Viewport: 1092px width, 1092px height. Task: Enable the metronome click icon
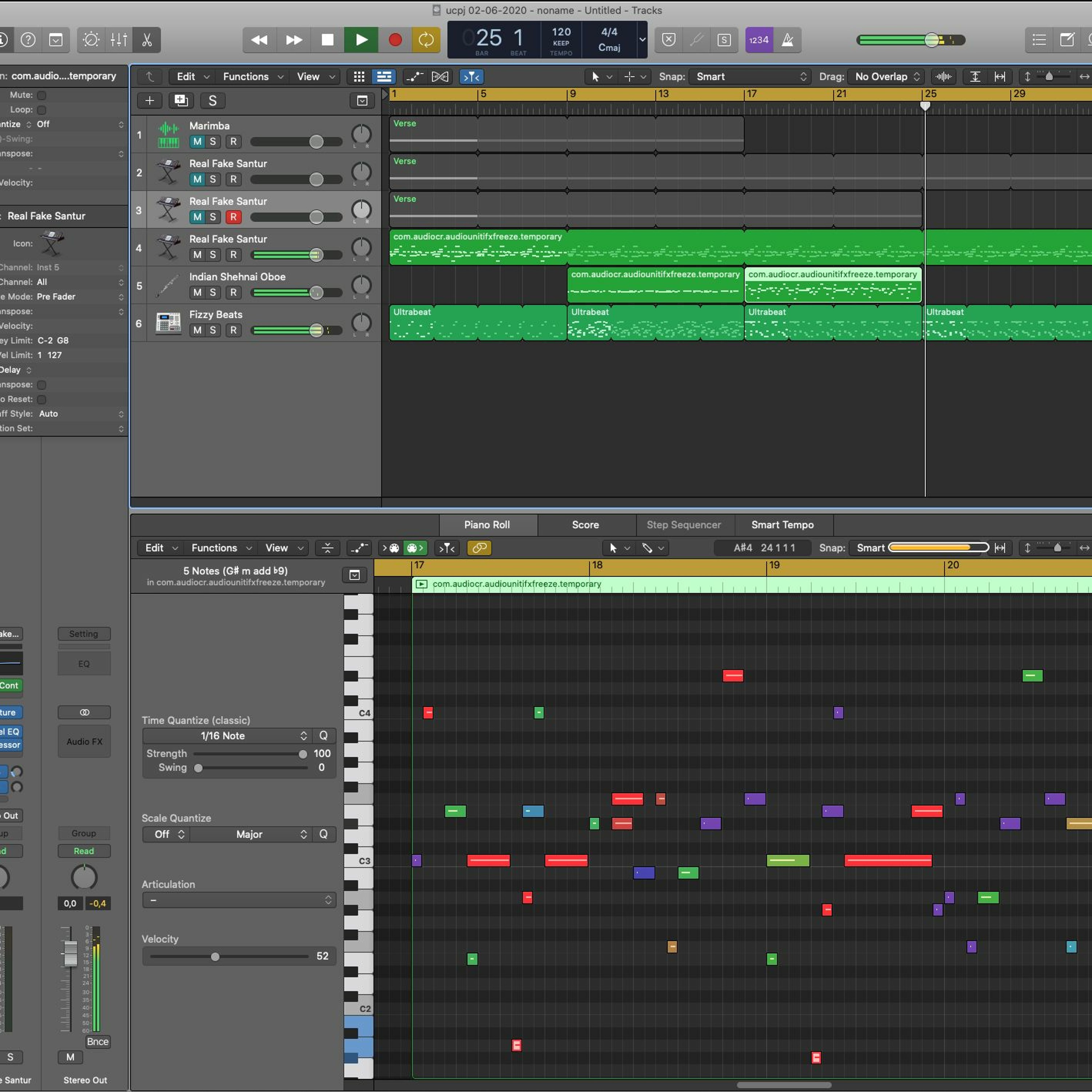pyautogui.click(x=787, y=40)
